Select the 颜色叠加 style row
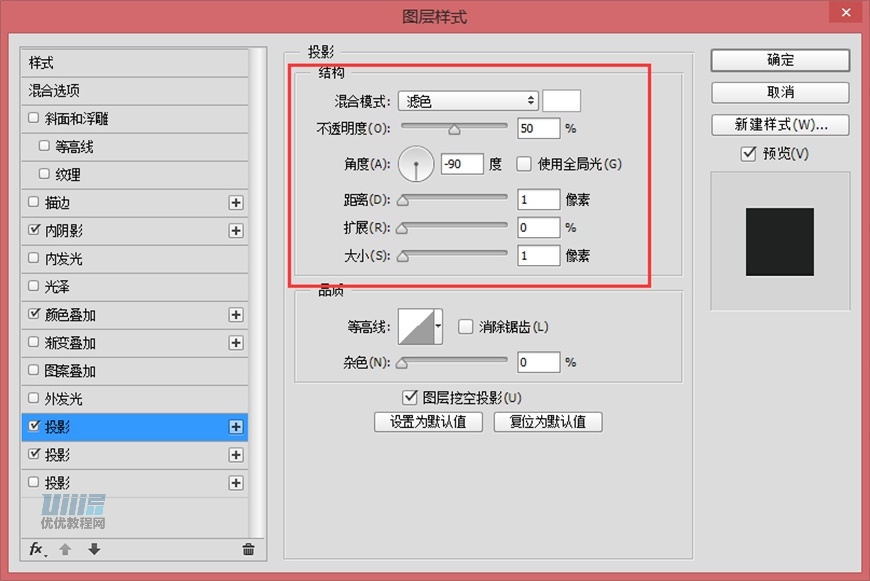 point(134,315)
